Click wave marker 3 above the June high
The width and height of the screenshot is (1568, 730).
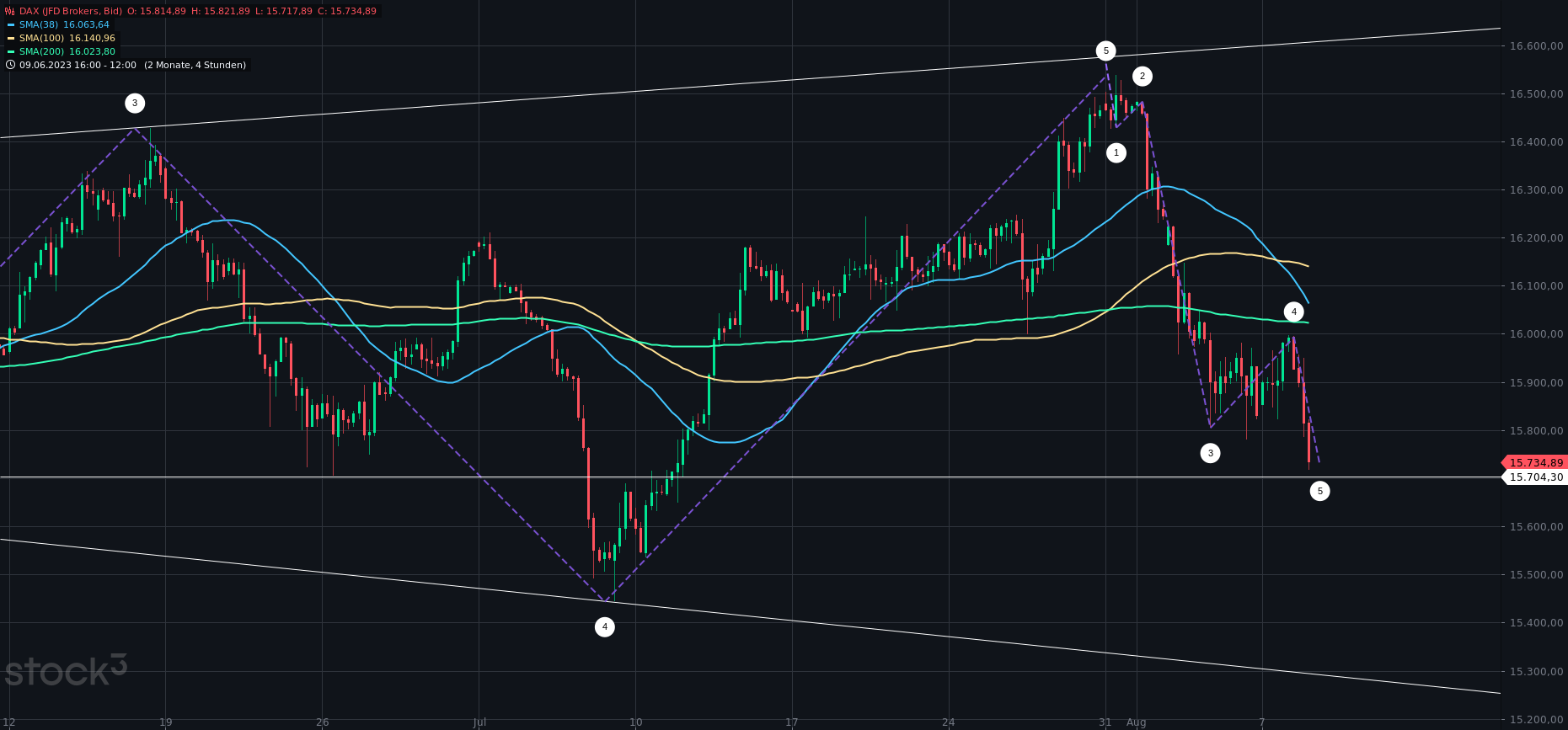(135, 104)
